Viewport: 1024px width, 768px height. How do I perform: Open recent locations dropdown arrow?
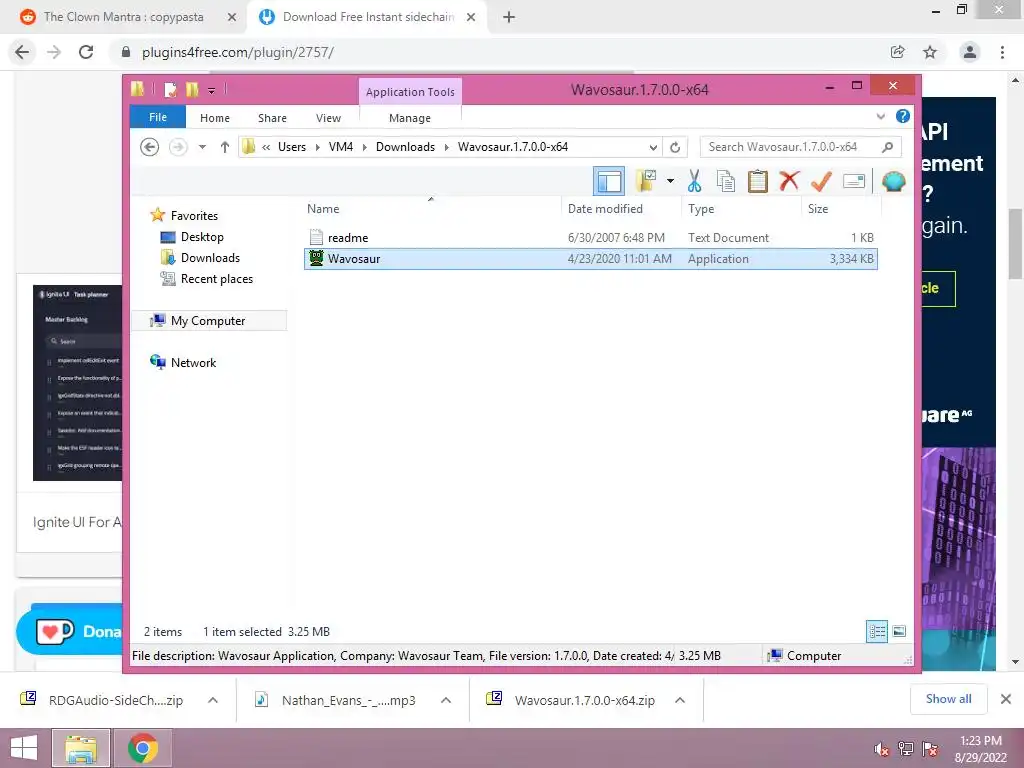pos(202,147)
